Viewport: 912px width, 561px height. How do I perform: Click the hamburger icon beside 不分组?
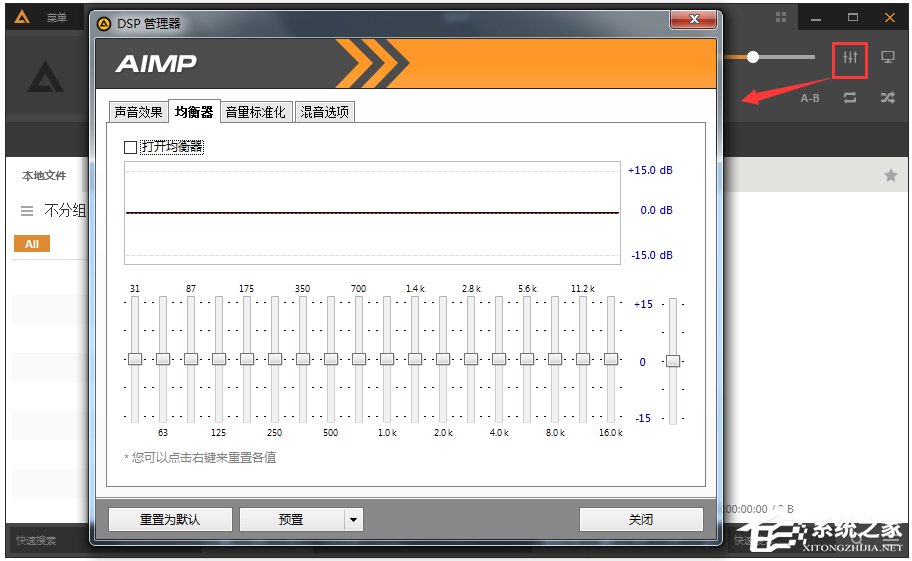tap(27, 211)
